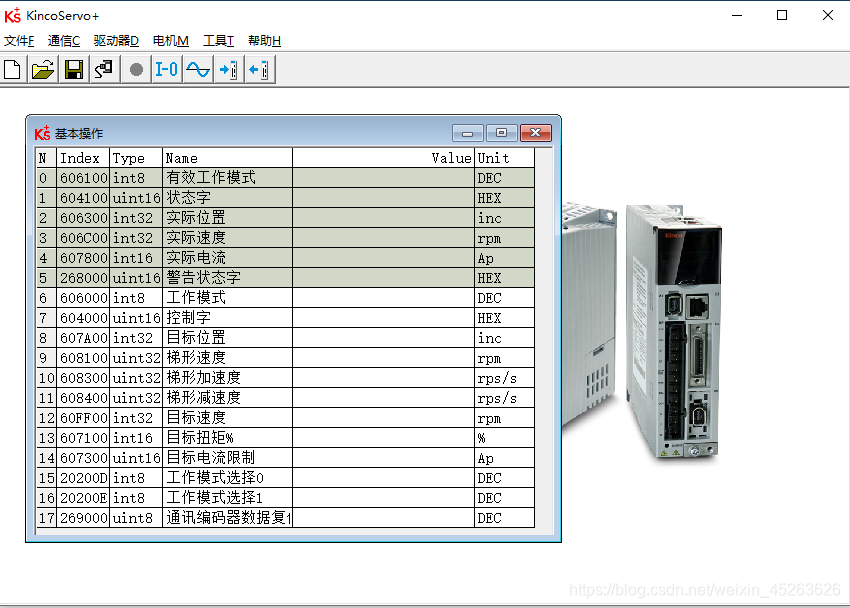Image resolution: width=850 pixels, height=608 pixels.
Task: Open the 工具T menu
Action: [218, 41]
